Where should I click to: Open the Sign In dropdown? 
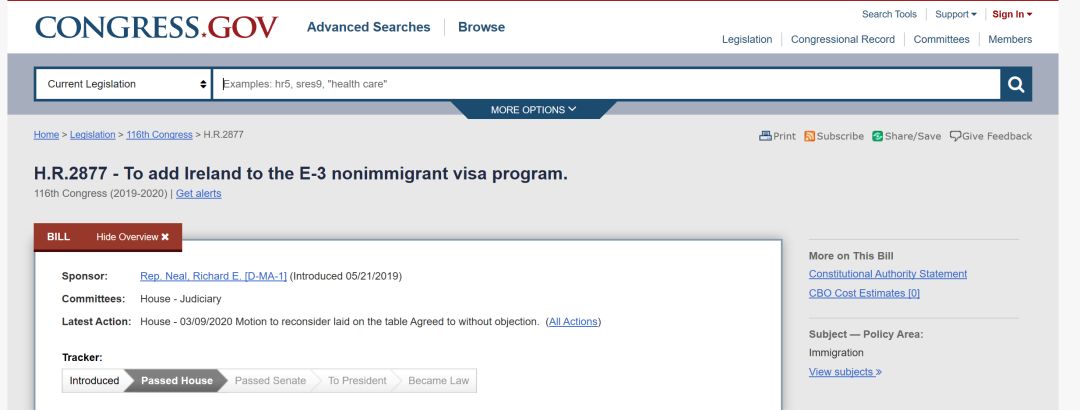(x=1012, y=14)
